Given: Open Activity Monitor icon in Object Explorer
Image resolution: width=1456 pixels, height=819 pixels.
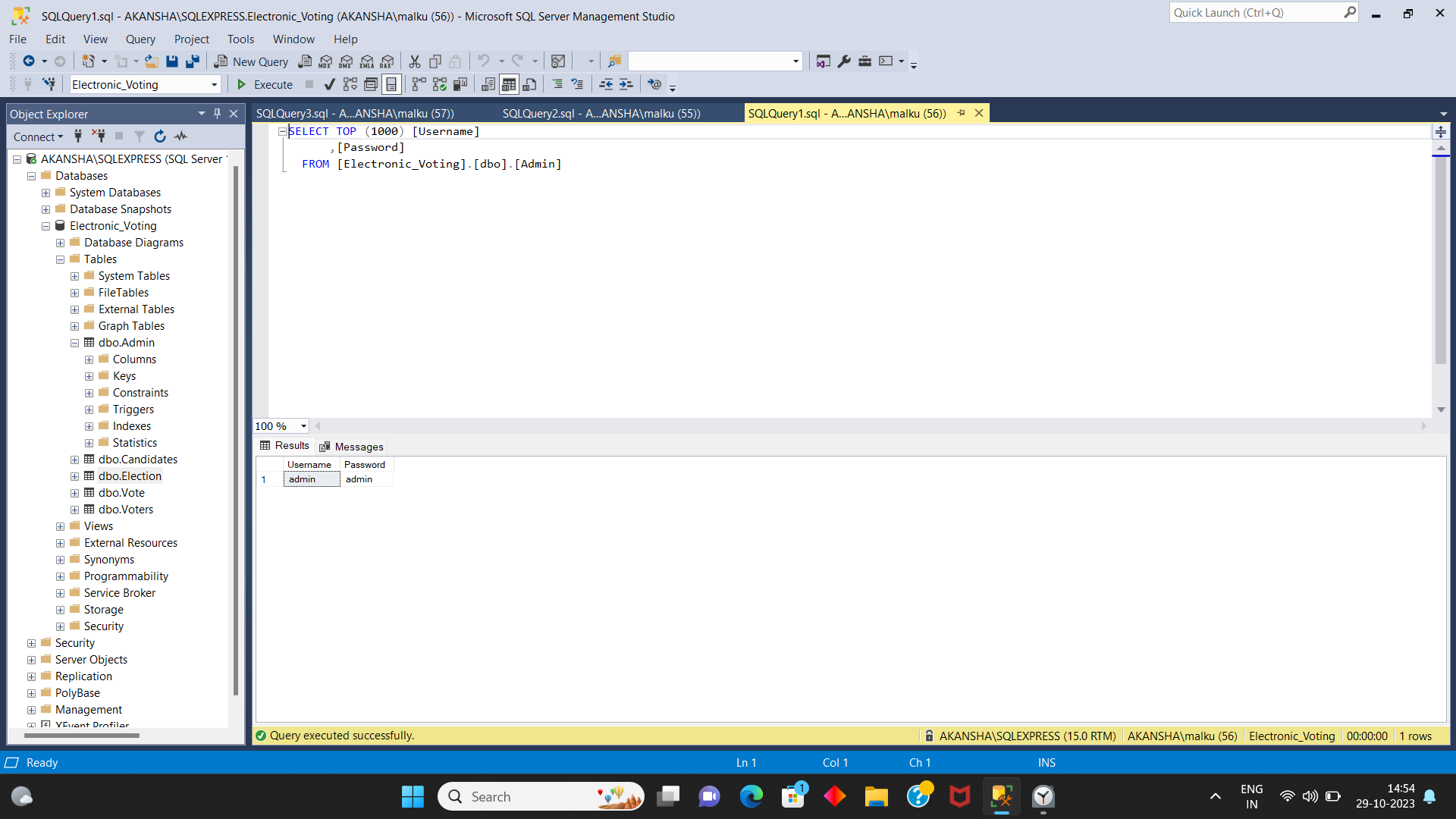Looking at the screenshot, I should (x=180, y=136).
